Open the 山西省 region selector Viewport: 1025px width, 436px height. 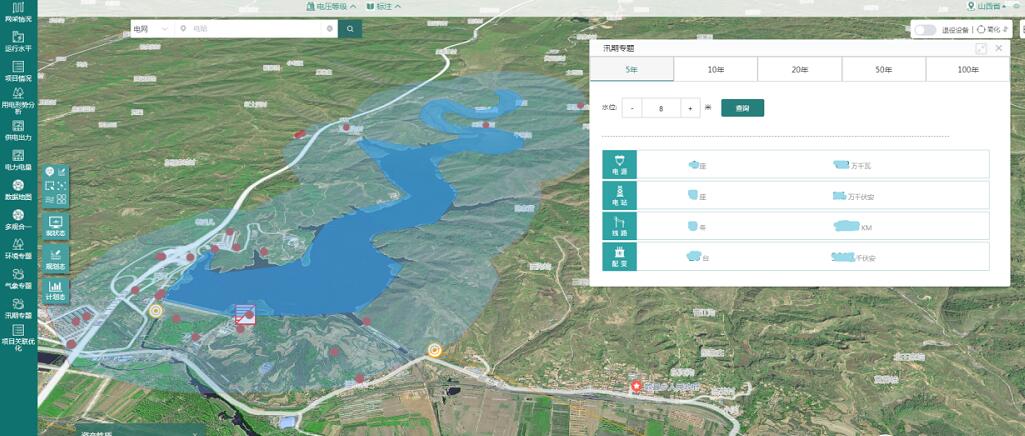click(x=990, y=6)
